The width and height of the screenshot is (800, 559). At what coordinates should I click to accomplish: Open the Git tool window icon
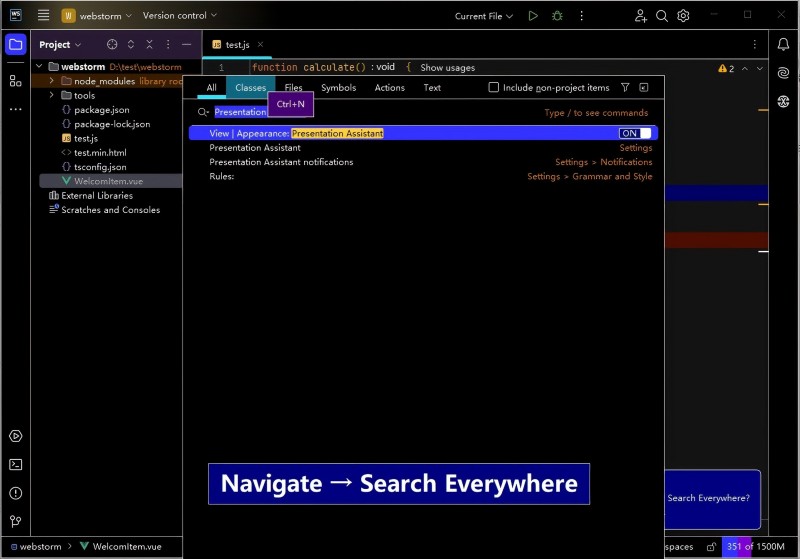(16, 521)
